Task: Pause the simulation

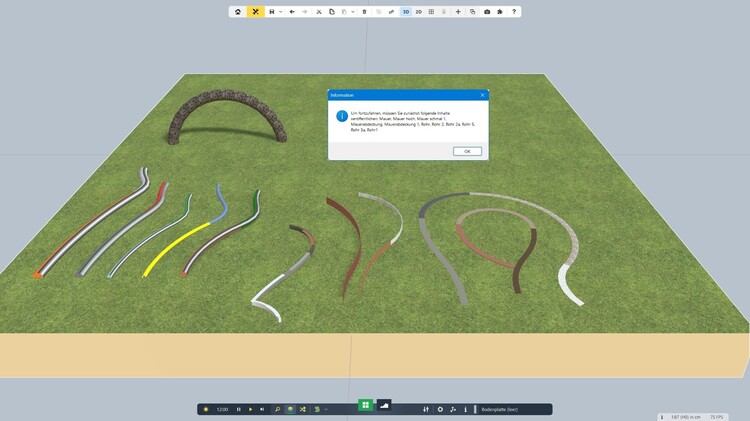Action: click(239, 410)
